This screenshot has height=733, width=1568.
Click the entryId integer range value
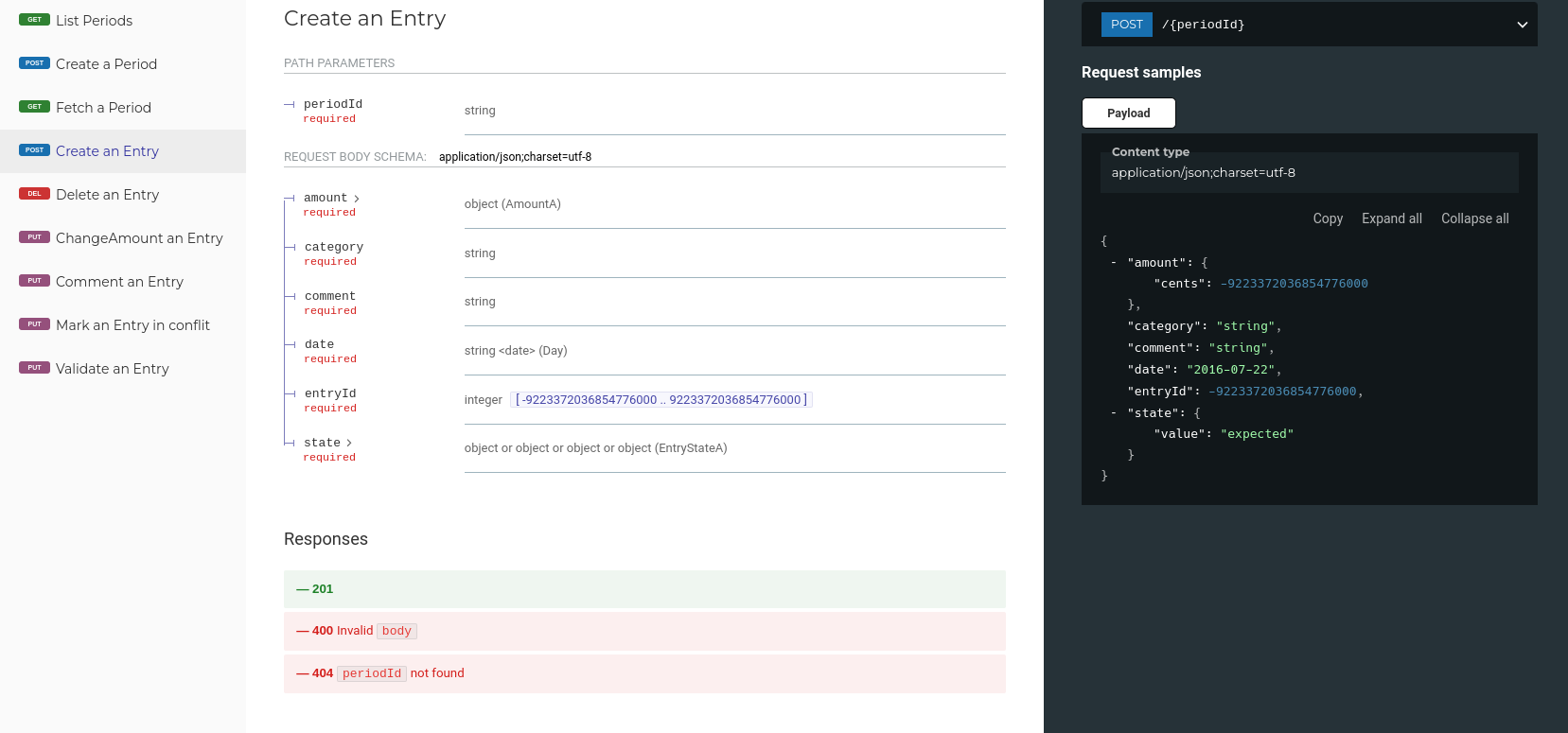coord(661,400)
